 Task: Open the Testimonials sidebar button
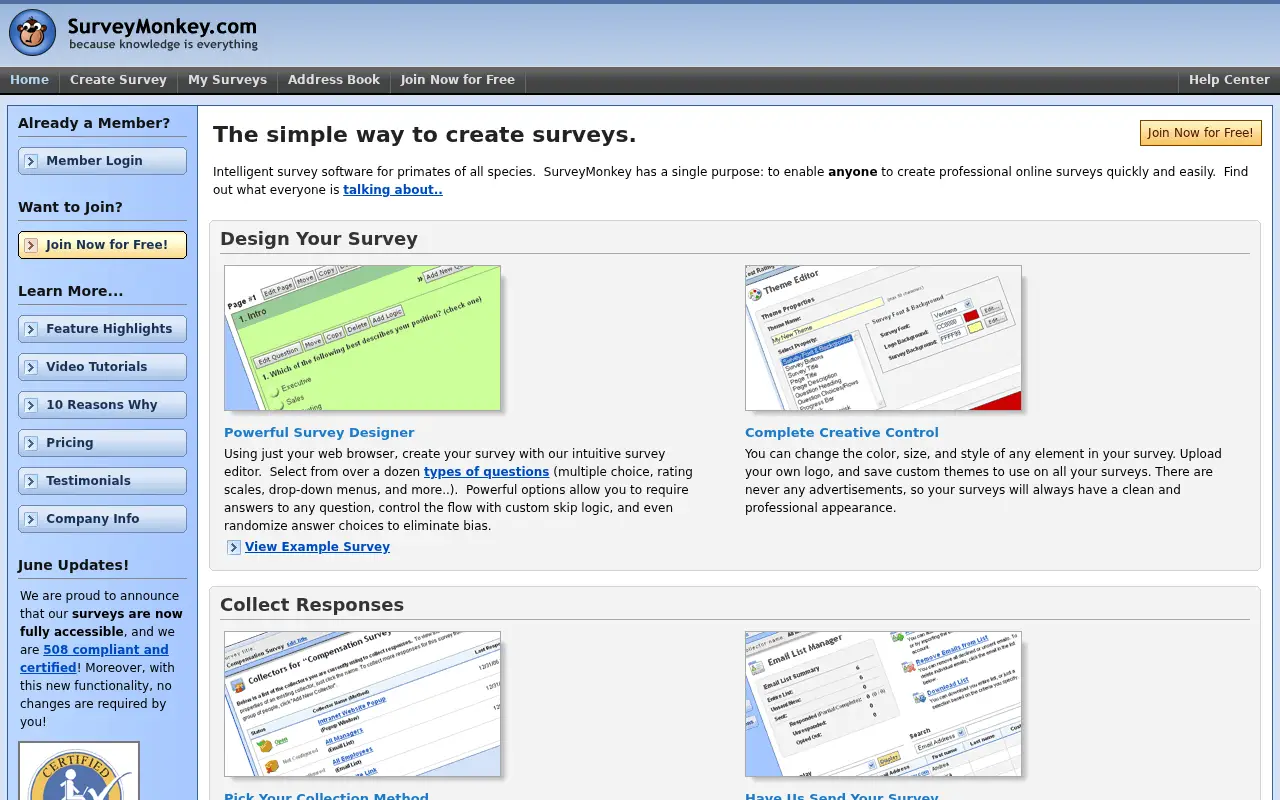pos(102,481)
